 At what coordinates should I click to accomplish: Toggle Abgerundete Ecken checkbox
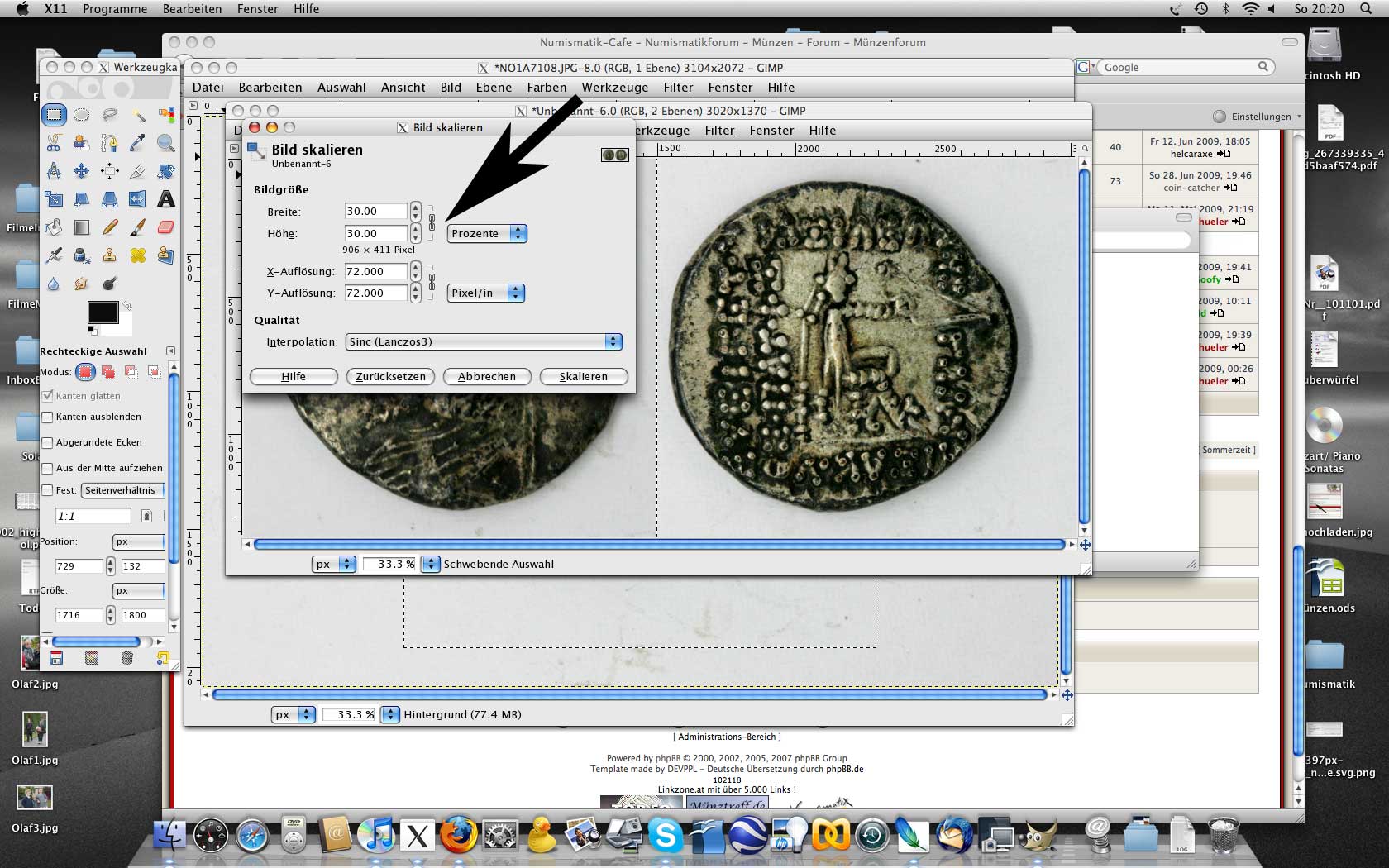(48, 443)
